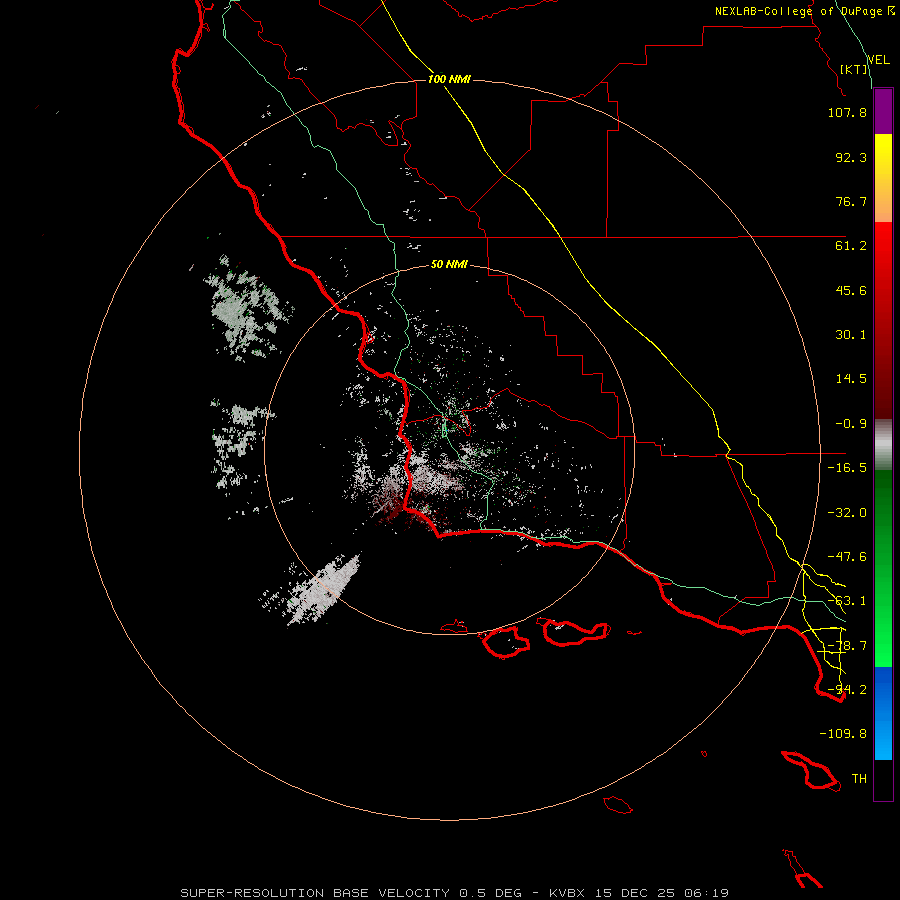Select the 45.6 scale value
Image resolution: width=900 pixels, height=900 pixels.
[851, 290]
